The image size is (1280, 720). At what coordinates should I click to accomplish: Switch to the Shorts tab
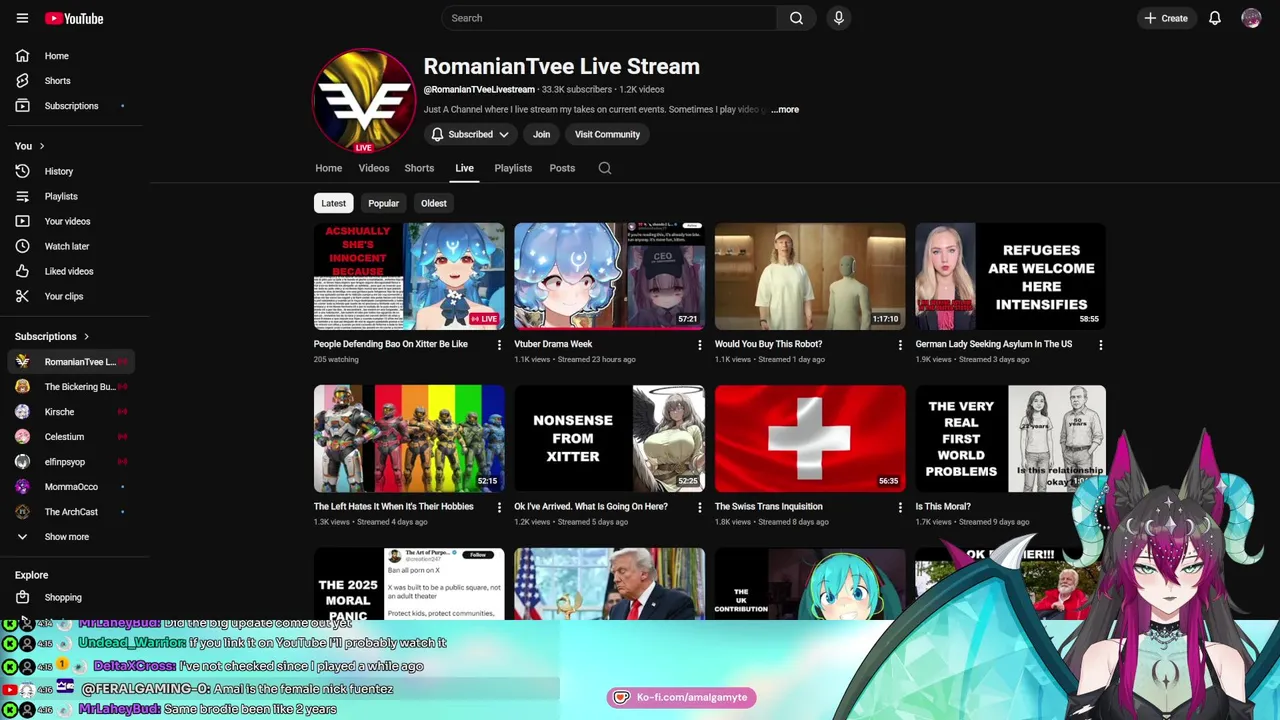(419, 168)
